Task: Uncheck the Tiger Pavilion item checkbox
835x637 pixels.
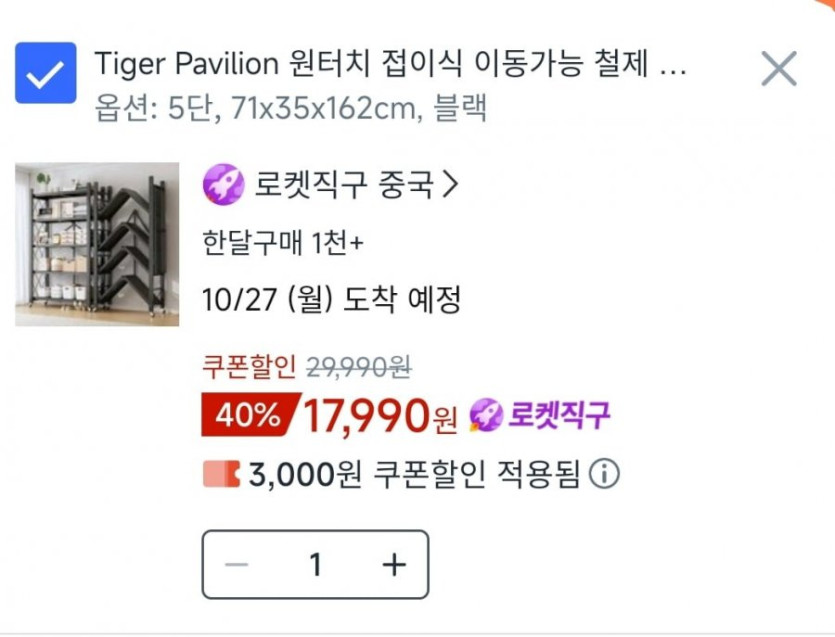Action: click(46, 72)
